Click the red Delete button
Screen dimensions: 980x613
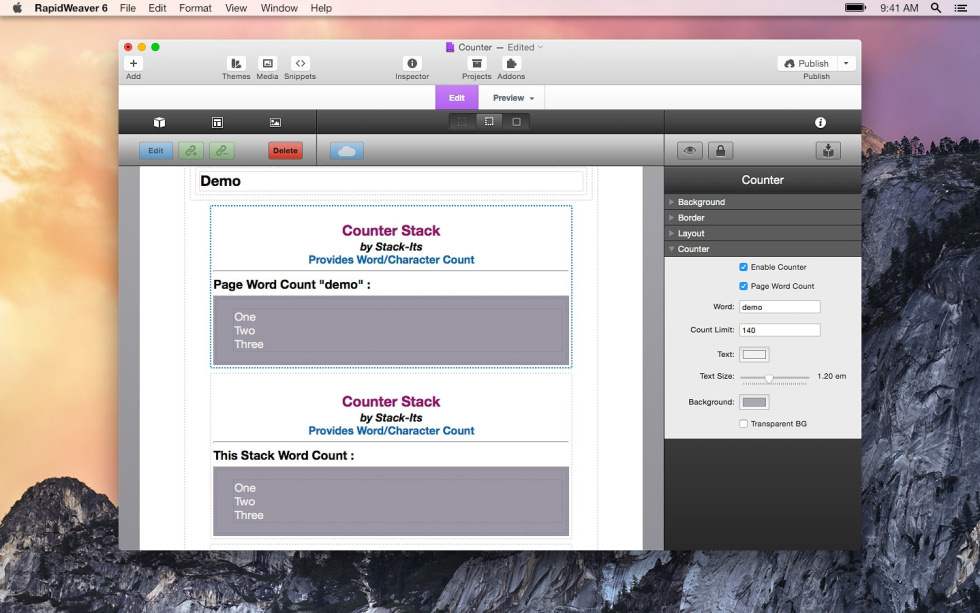click(x=286, y=151)
